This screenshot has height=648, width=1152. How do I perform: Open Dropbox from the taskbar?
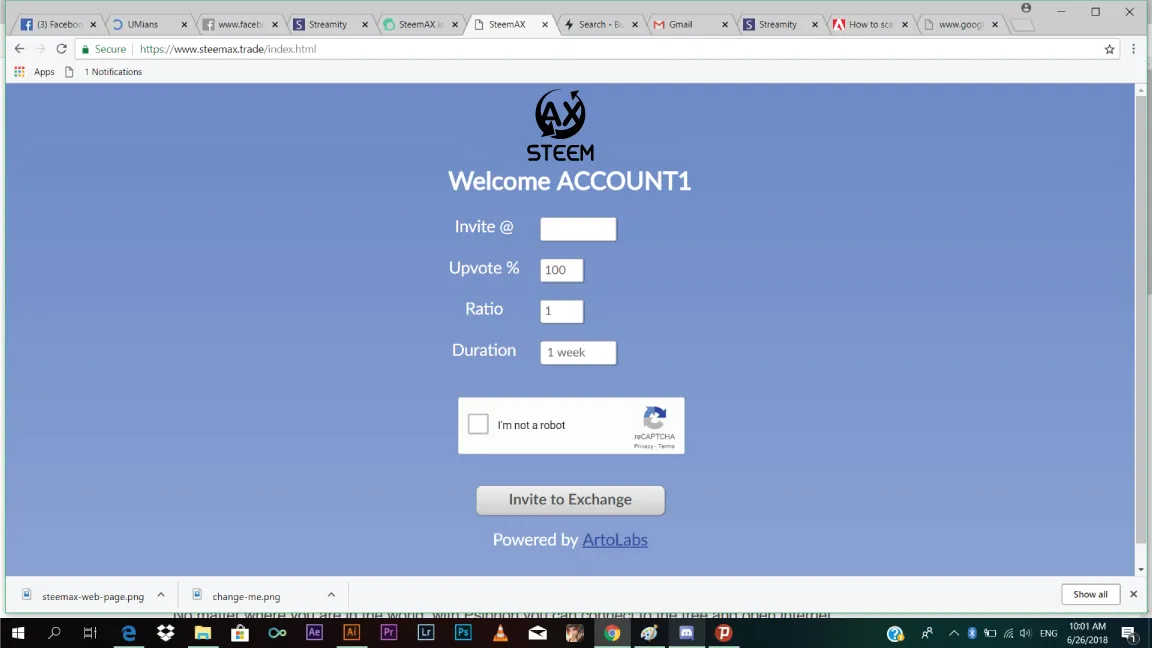tap(165, 633)
